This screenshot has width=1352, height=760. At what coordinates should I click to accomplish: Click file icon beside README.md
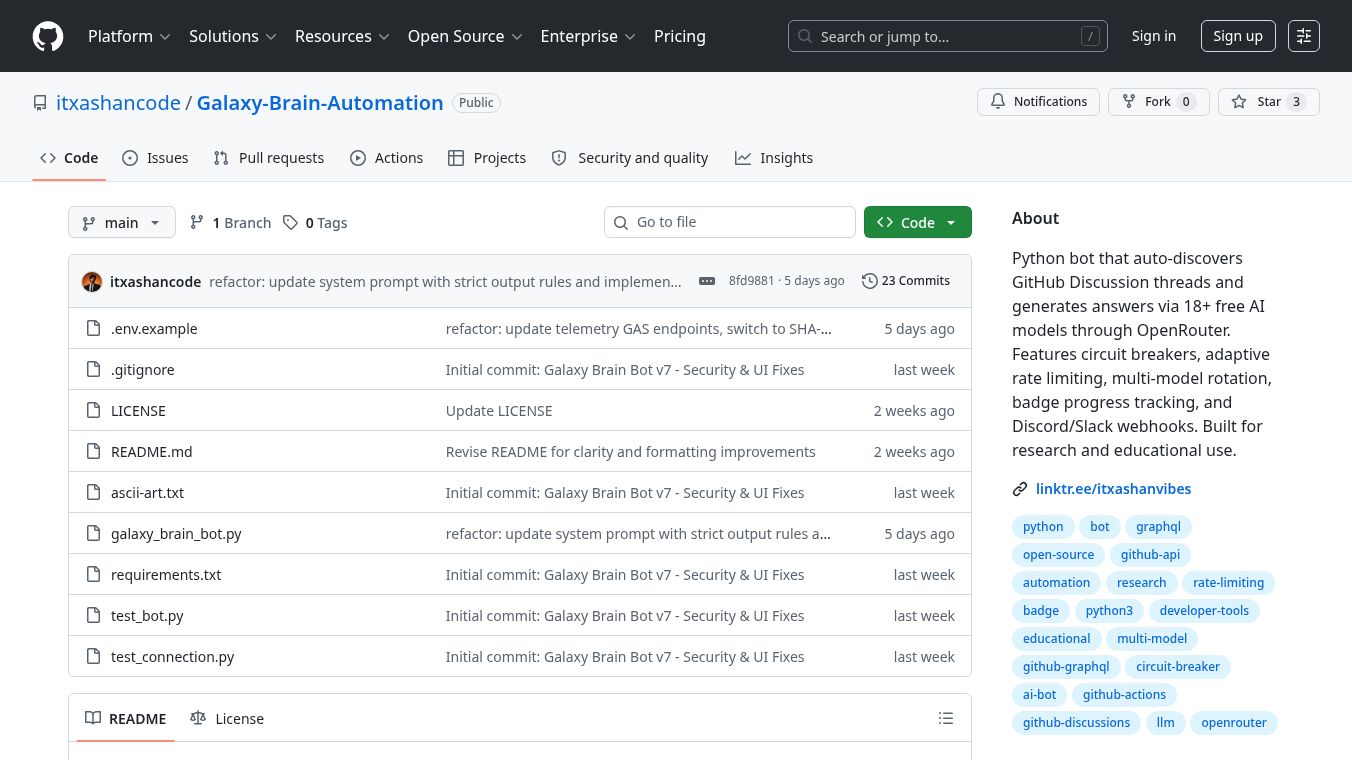[x=93, y=452]
